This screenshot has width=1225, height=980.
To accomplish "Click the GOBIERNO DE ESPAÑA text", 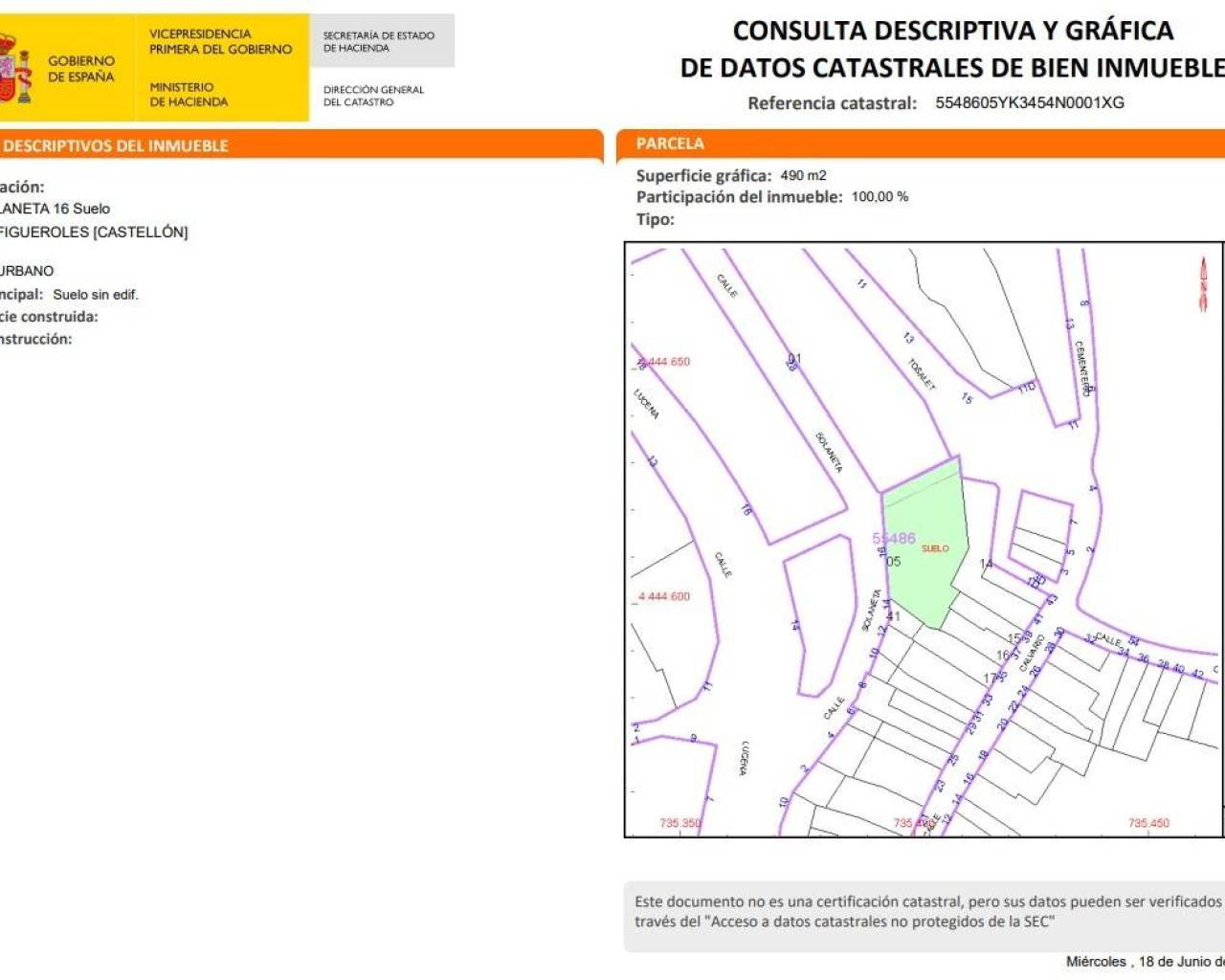I will click(x=81, y=68).
